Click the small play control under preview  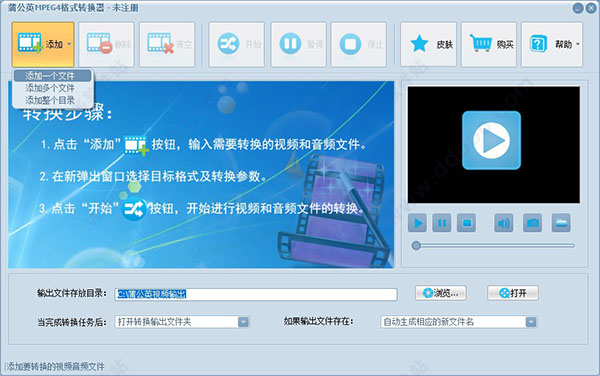coord(417,223)
